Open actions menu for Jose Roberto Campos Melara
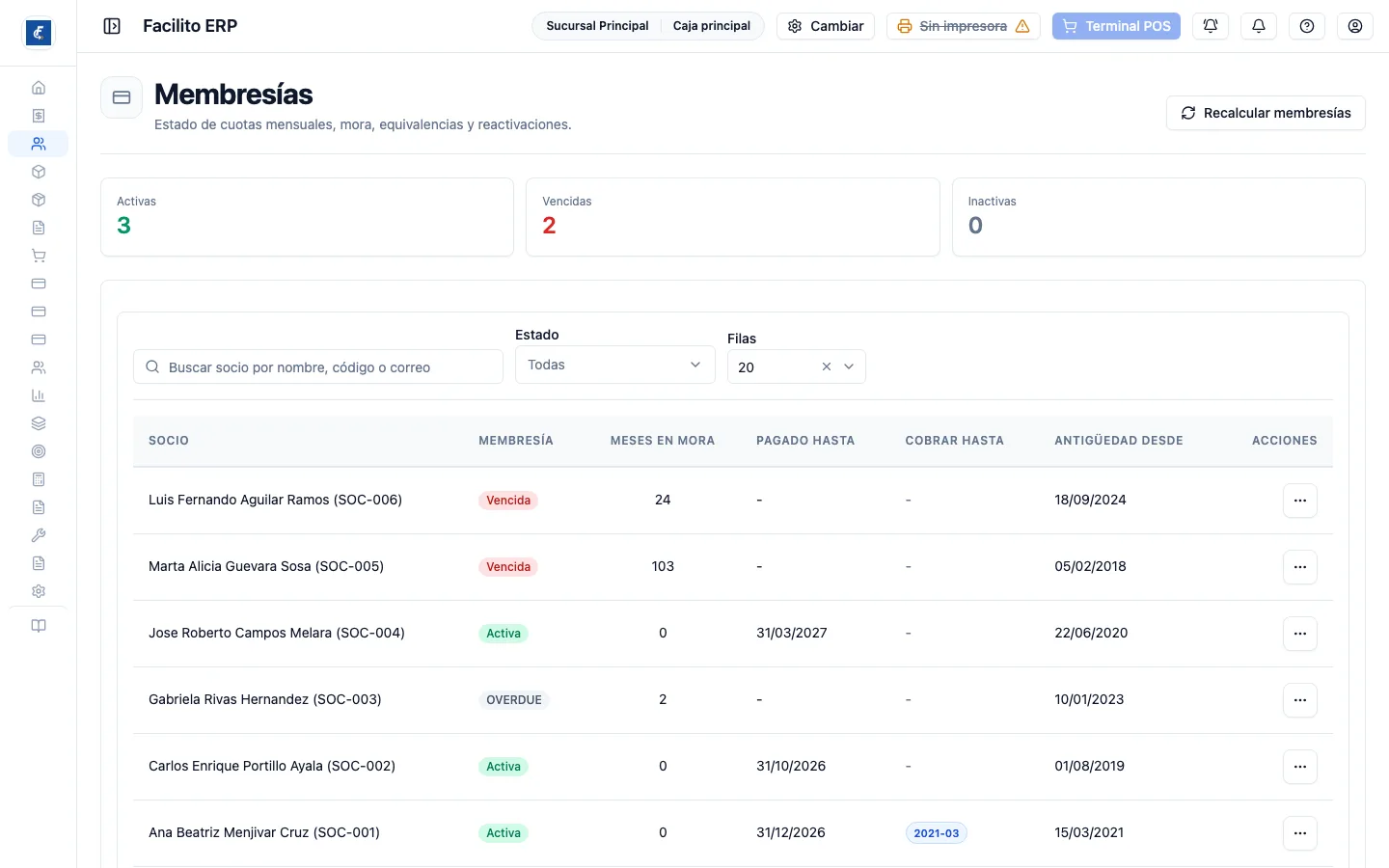 (1300, 634)
